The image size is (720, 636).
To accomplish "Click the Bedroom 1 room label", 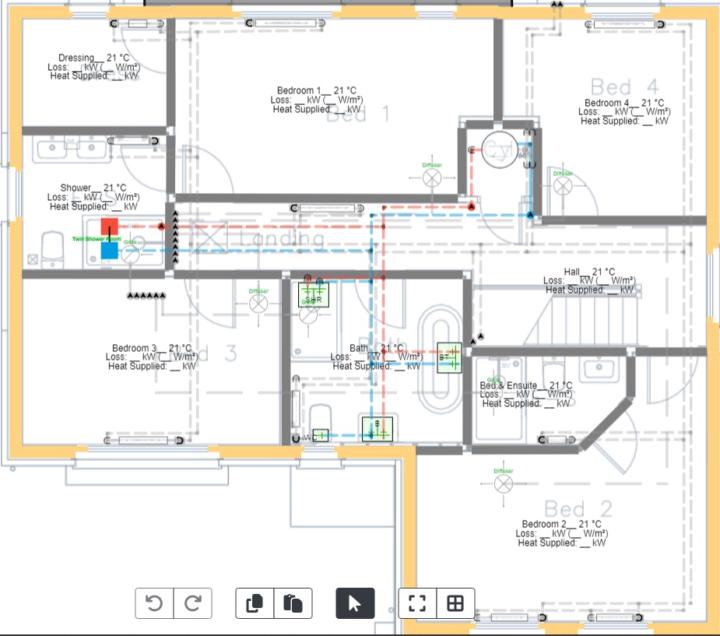I will click(318, 90).
